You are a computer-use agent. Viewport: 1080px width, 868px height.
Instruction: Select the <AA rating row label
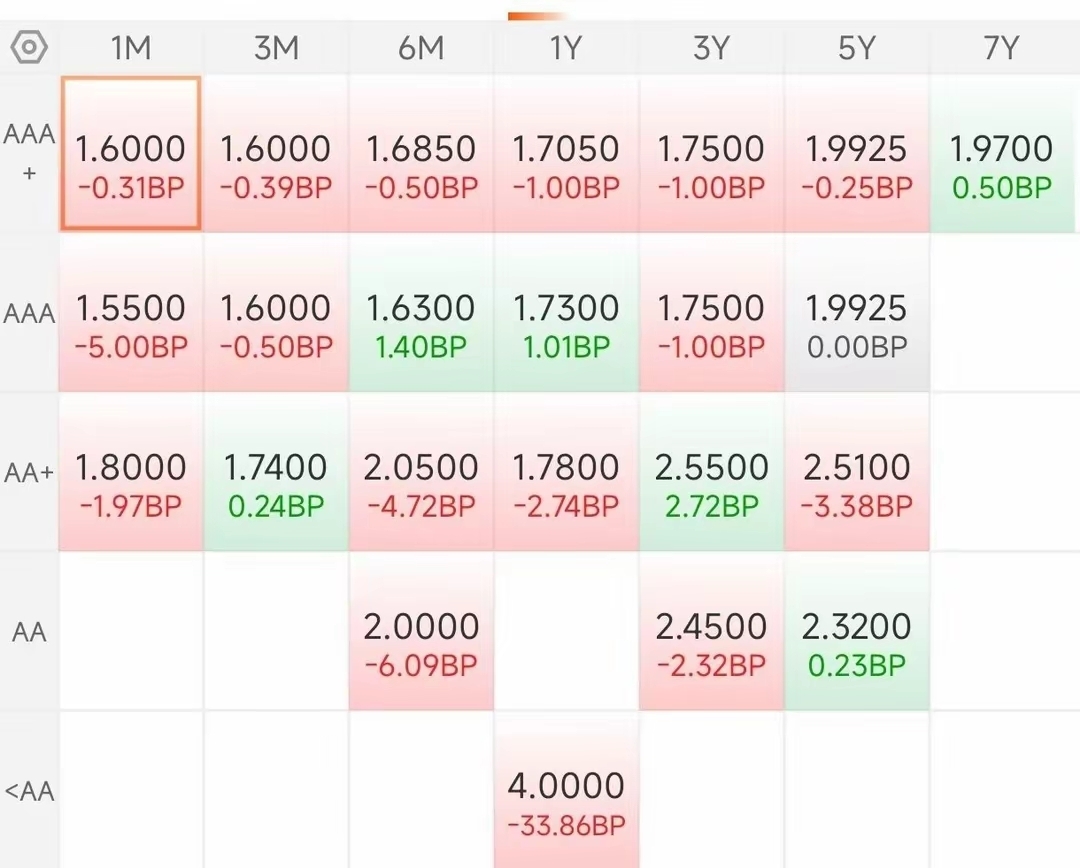click(x=29, y=790)
